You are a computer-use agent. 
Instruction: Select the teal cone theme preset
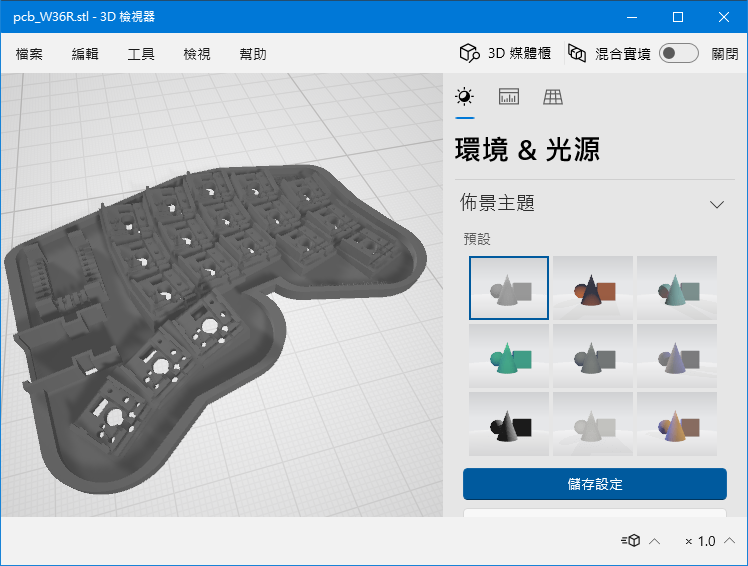tap(677, 288)
